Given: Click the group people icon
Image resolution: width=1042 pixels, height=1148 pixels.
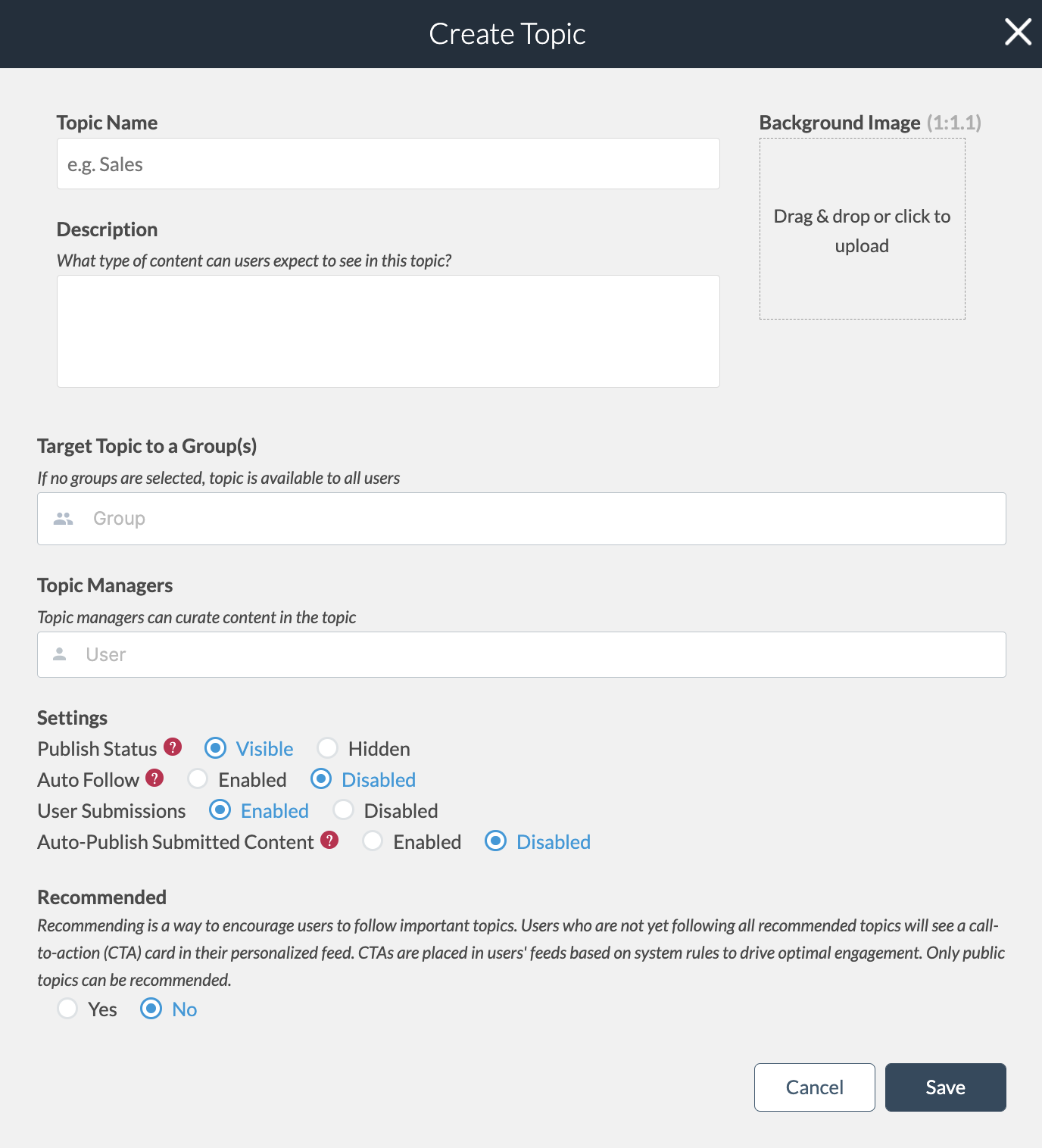Looking at the screenshot, I should [64, 519].
